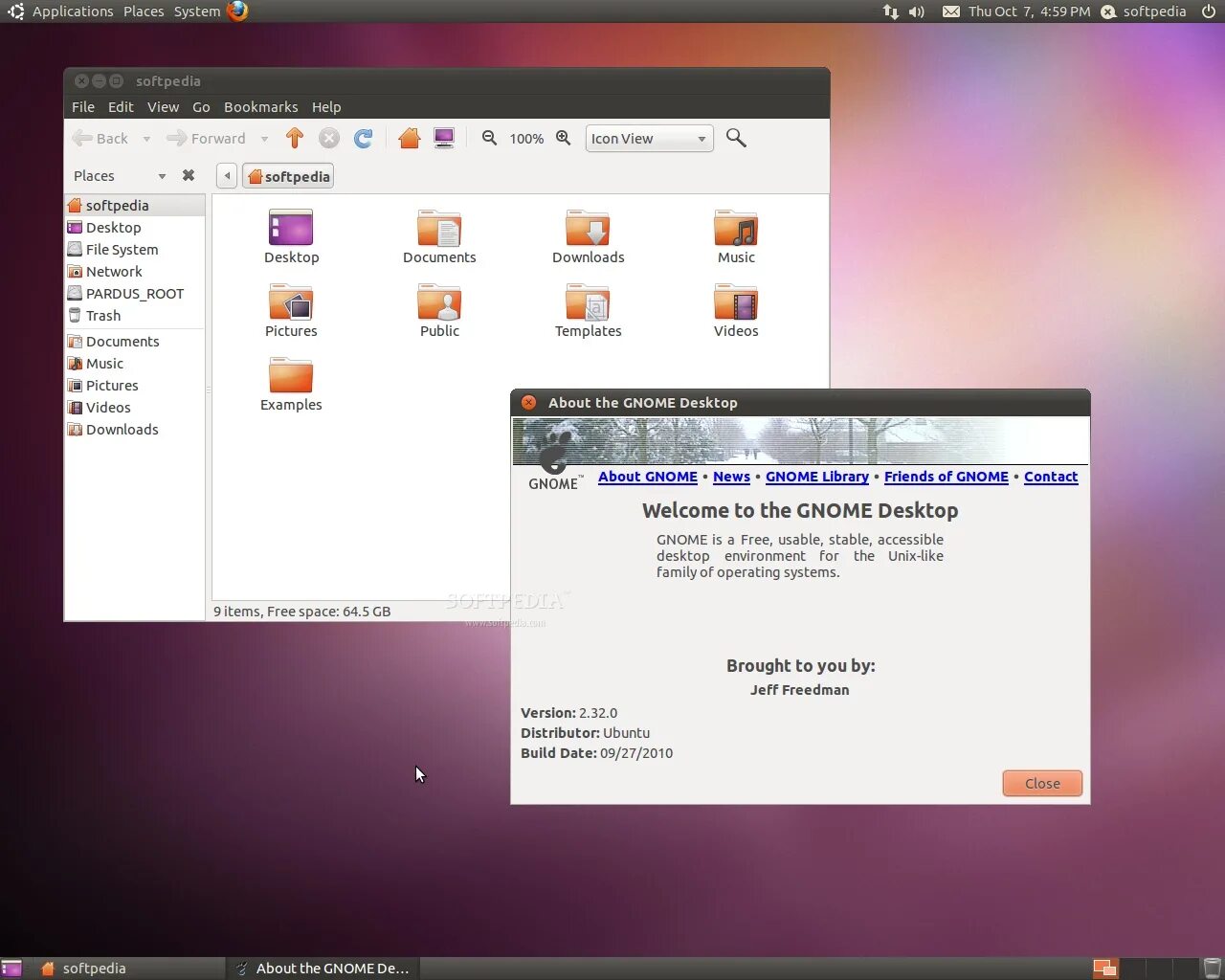Click About the GNOME Desktop taskbar button

[x=323, y=969]
